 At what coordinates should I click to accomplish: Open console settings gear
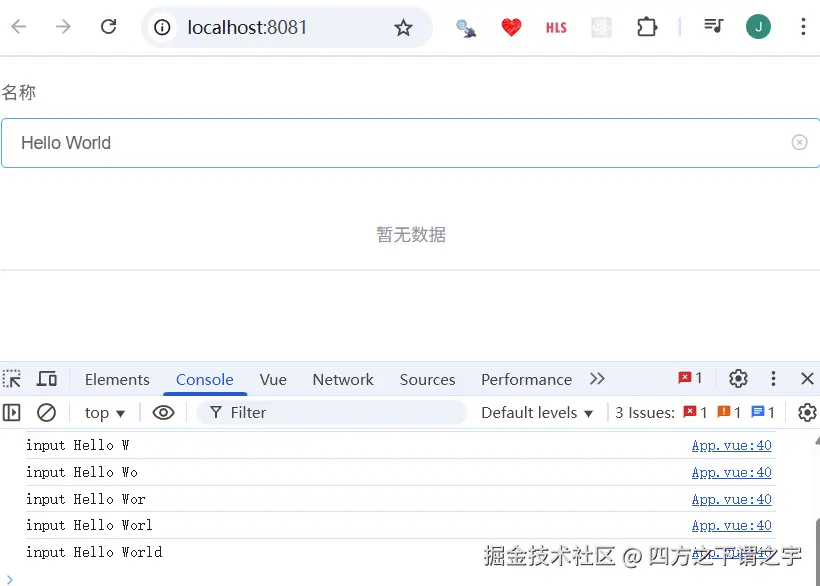pos(807,412)
